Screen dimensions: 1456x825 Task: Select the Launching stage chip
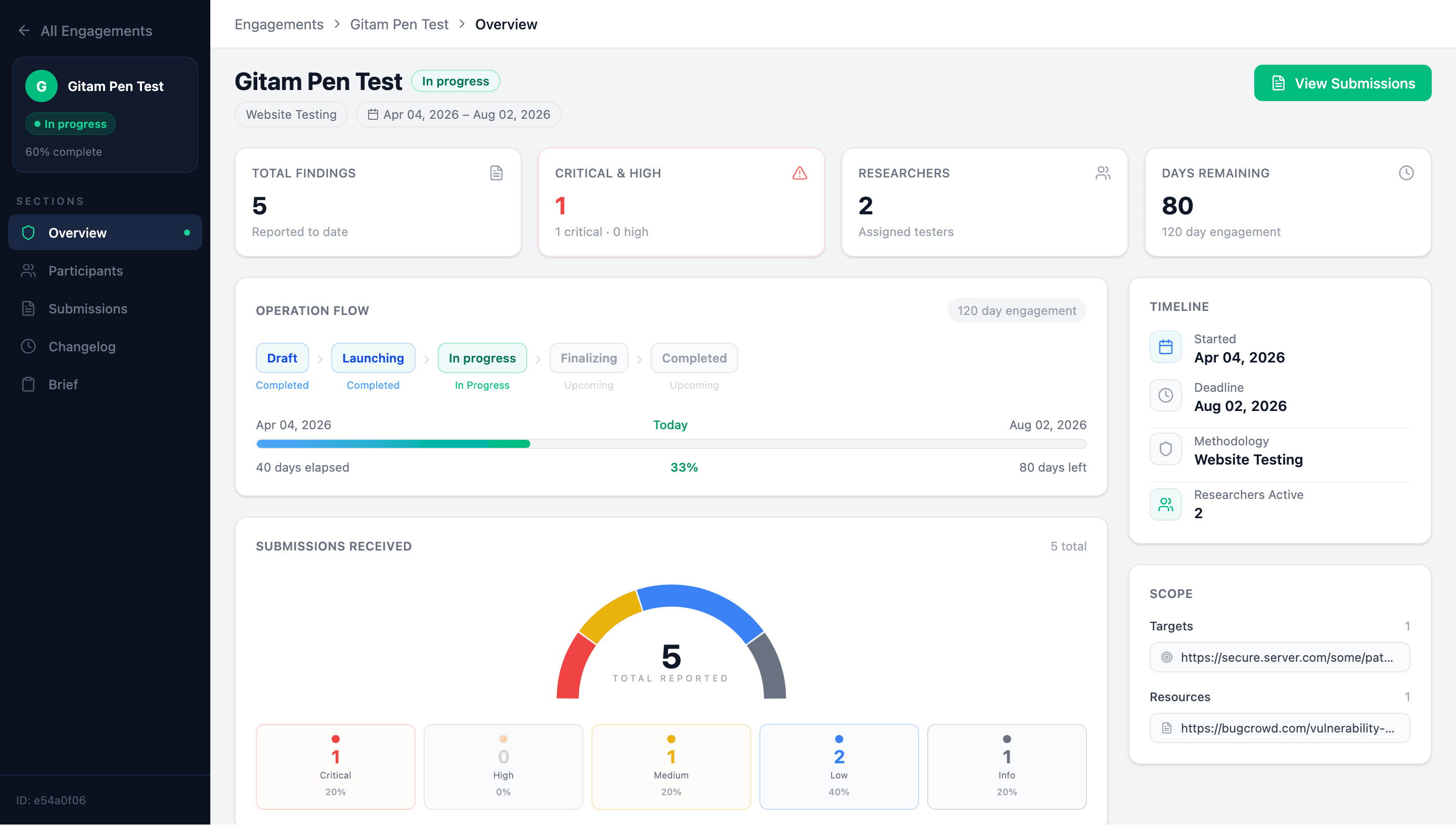(373, 358)
